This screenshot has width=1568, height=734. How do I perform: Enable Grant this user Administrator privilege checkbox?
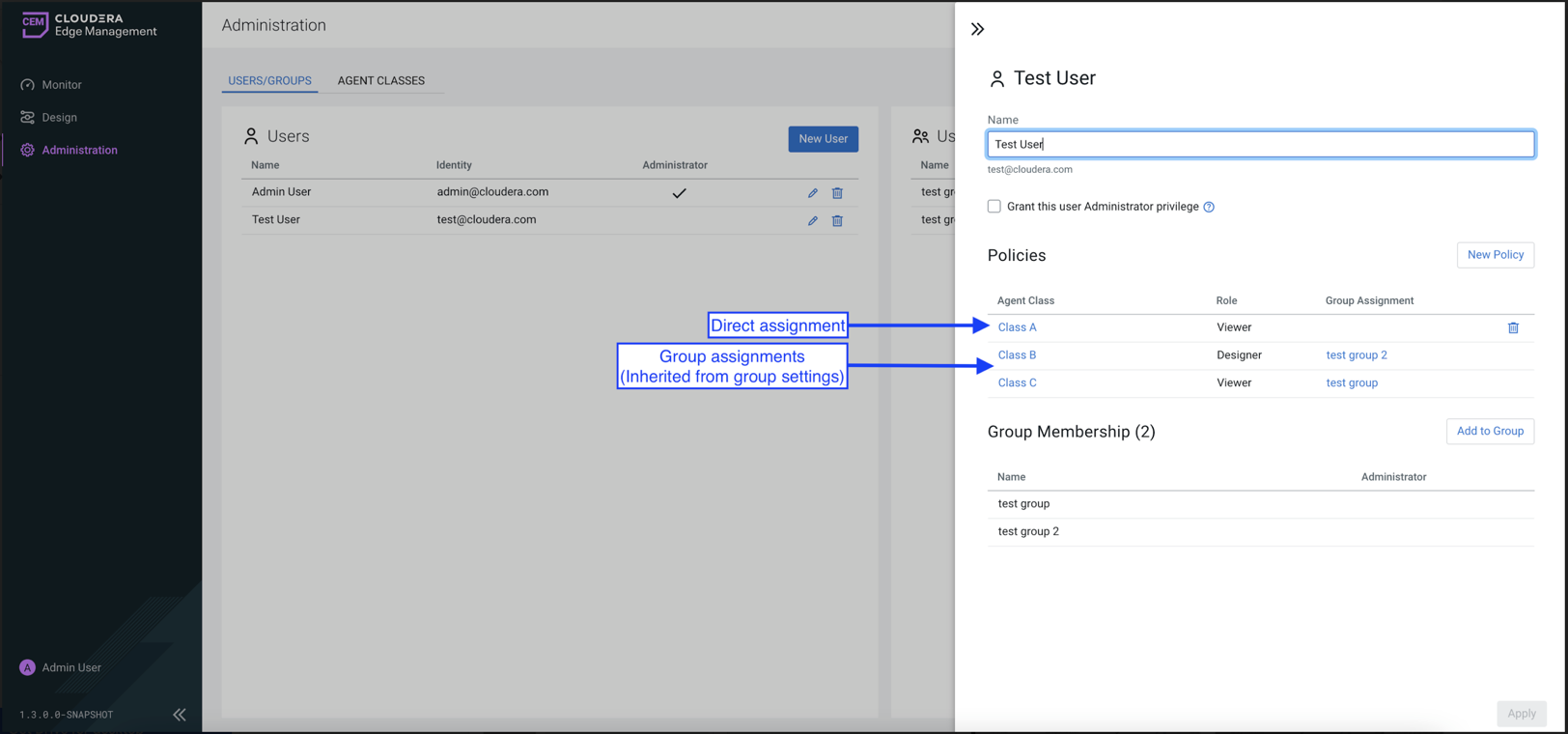[x=994, y=207]
